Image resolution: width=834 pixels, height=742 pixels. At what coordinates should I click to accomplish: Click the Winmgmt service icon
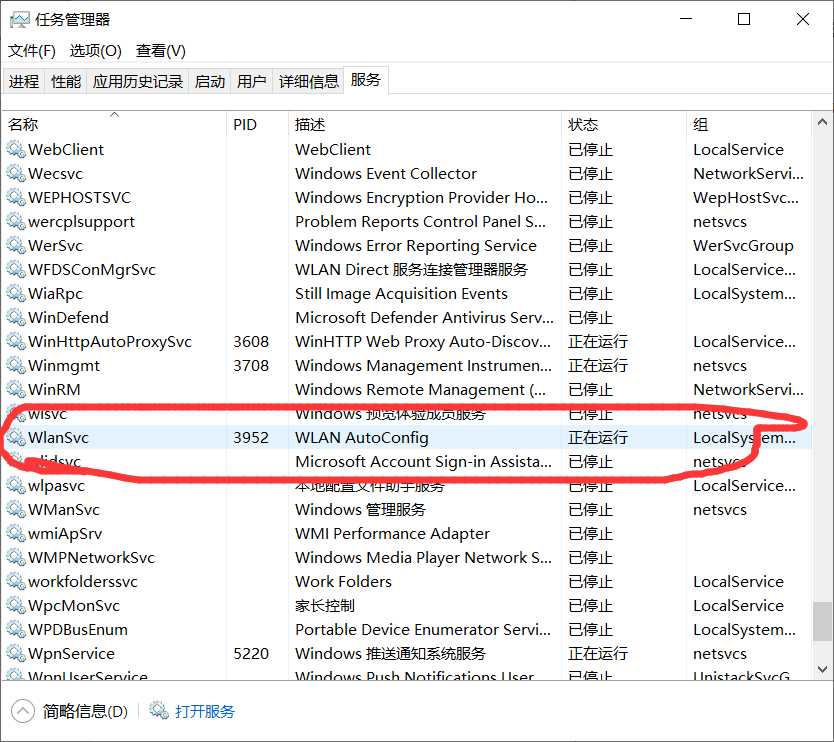16,365
